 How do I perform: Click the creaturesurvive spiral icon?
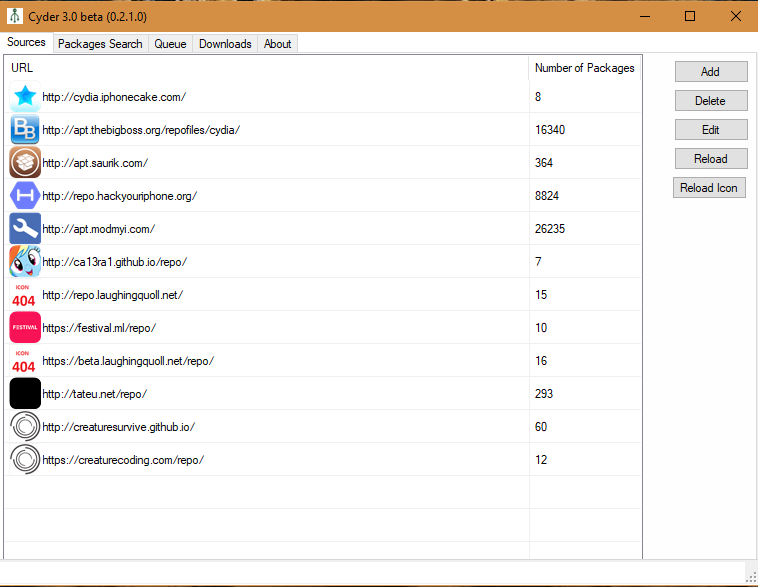(25, 427)
